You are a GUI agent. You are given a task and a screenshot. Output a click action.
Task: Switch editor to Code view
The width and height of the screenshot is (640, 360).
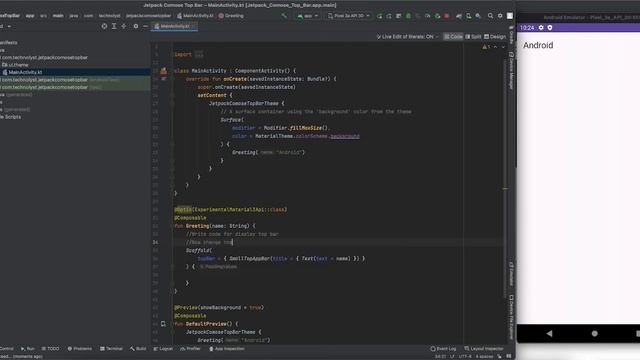point(453,37)
